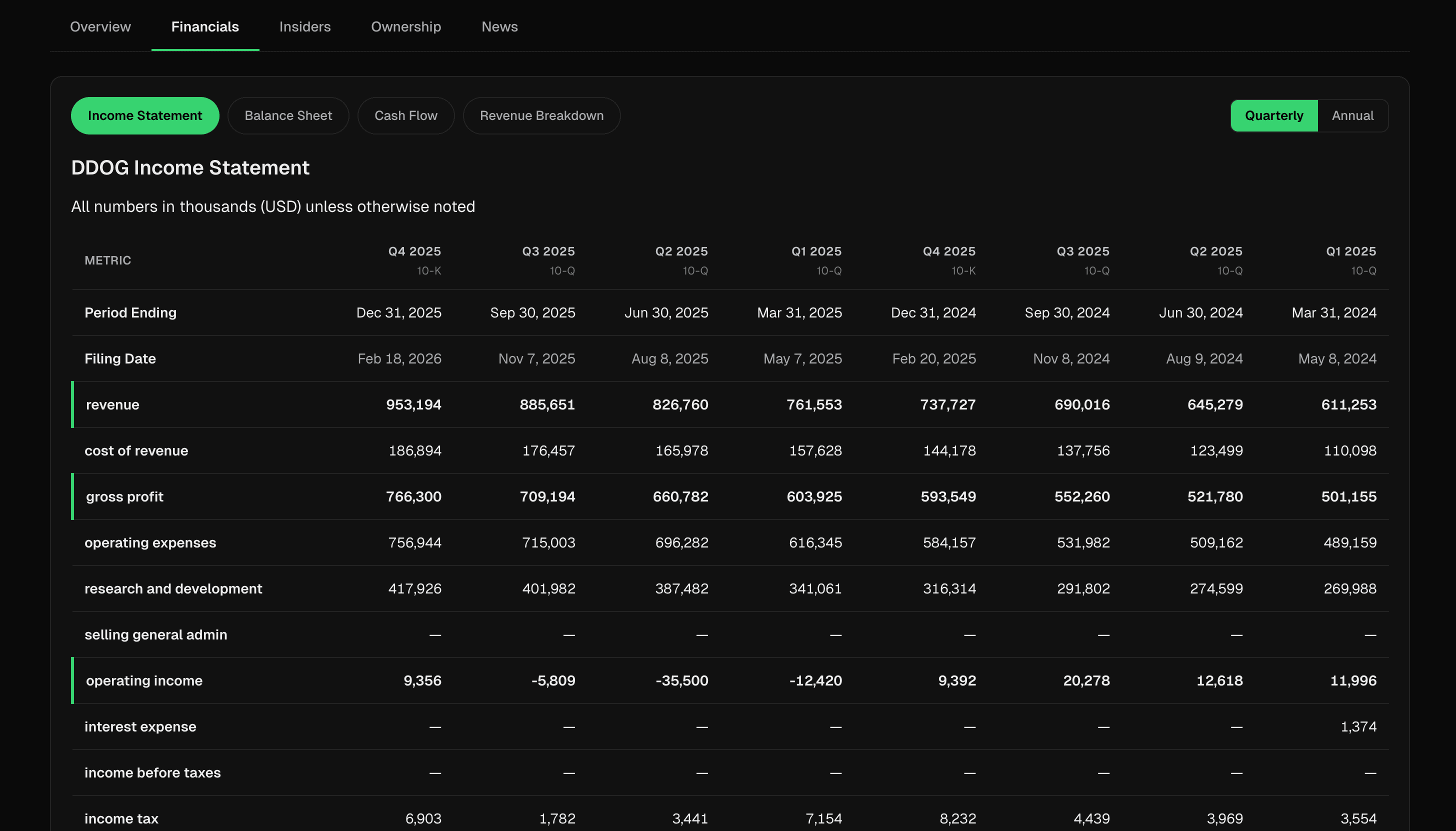Image resolution: width=1456 pixels, height=831 pixels.
Task: Select the Income Statement pill
Action: coord(145,116)
